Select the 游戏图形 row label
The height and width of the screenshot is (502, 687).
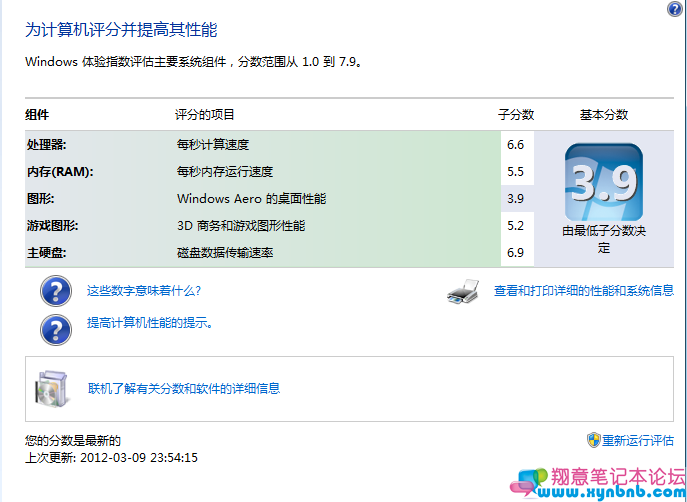(52, 226)
